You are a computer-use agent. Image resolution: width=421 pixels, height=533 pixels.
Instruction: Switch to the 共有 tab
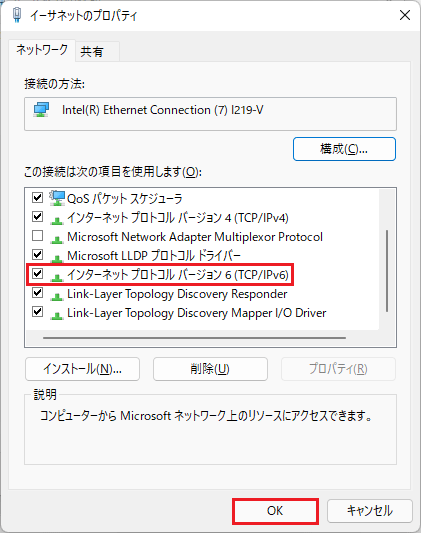[97, 52]
